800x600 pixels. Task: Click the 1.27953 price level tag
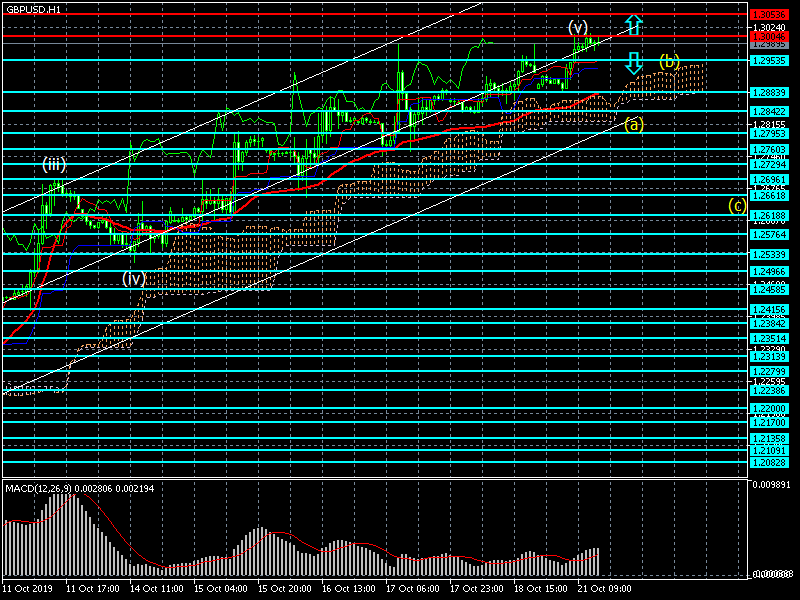(x=770, y=134)
